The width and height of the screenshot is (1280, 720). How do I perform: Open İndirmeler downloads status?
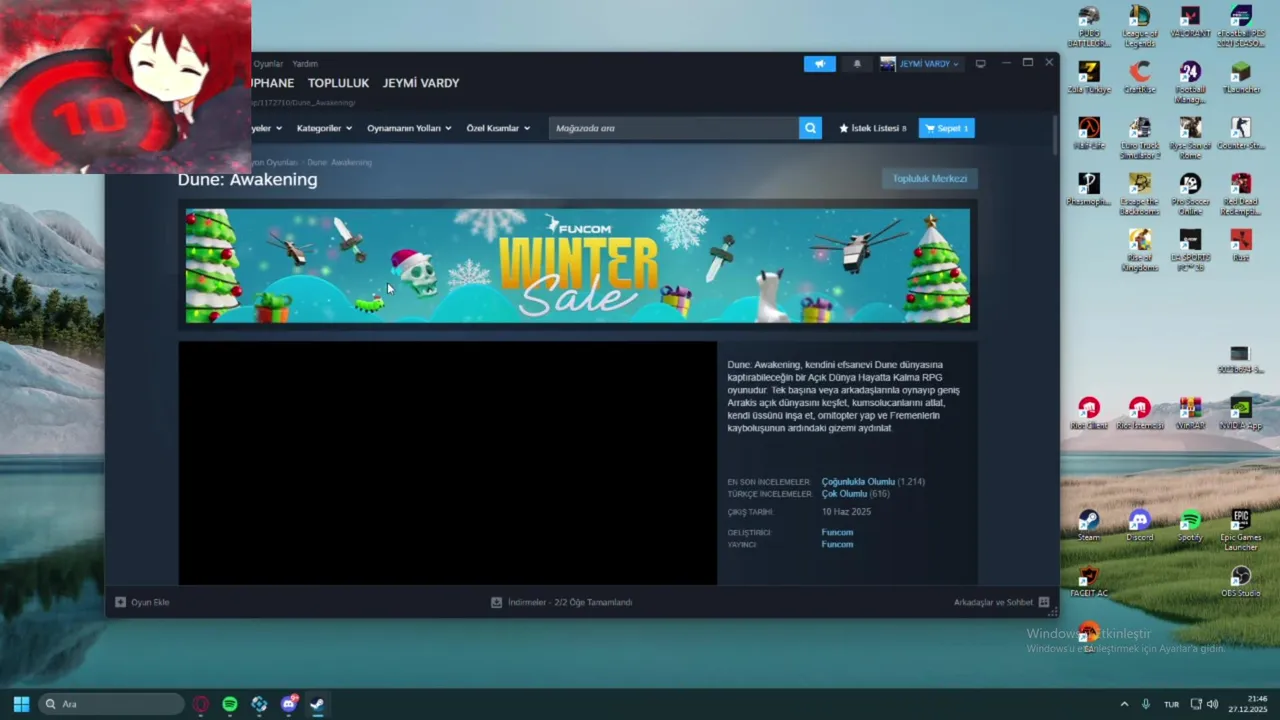point(561,602)
